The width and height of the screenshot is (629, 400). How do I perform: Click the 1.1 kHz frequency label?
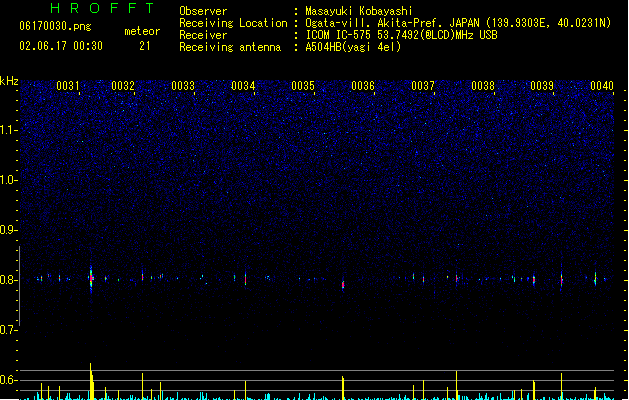coord(9,130)
